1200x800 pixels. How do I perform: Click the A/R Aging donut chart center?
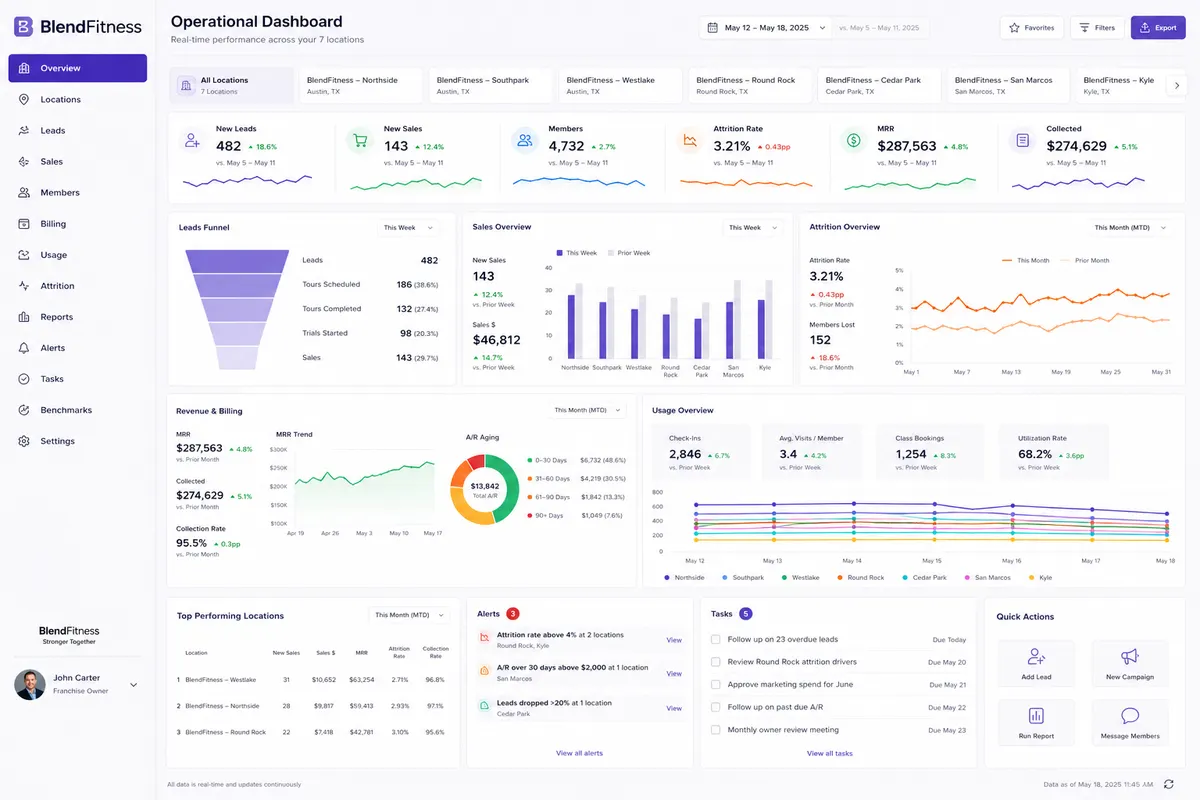tap(484, 490)
